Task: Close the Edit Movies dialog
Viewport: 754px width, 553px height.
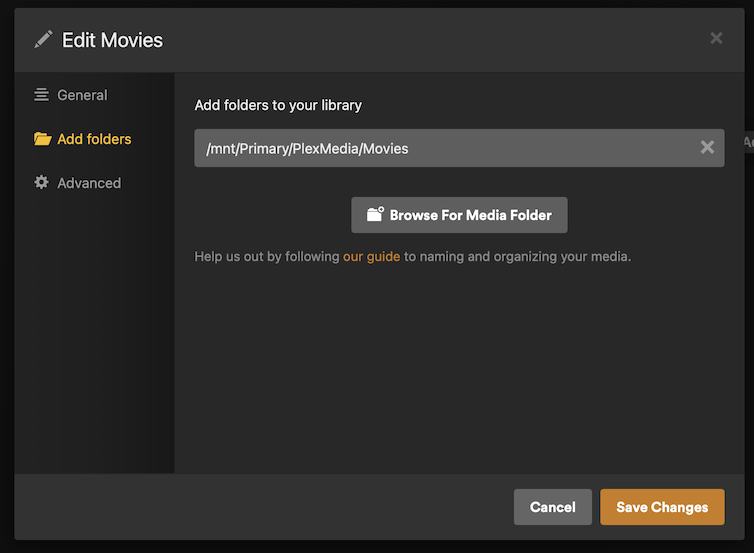Action: click(x=716, y=38)
